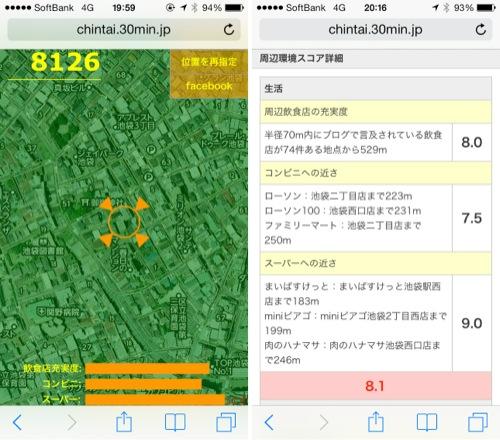Screen dimensions: 500x440
Task: Open bookmarks in the left browser toolbar
Action: pos(175,423)
